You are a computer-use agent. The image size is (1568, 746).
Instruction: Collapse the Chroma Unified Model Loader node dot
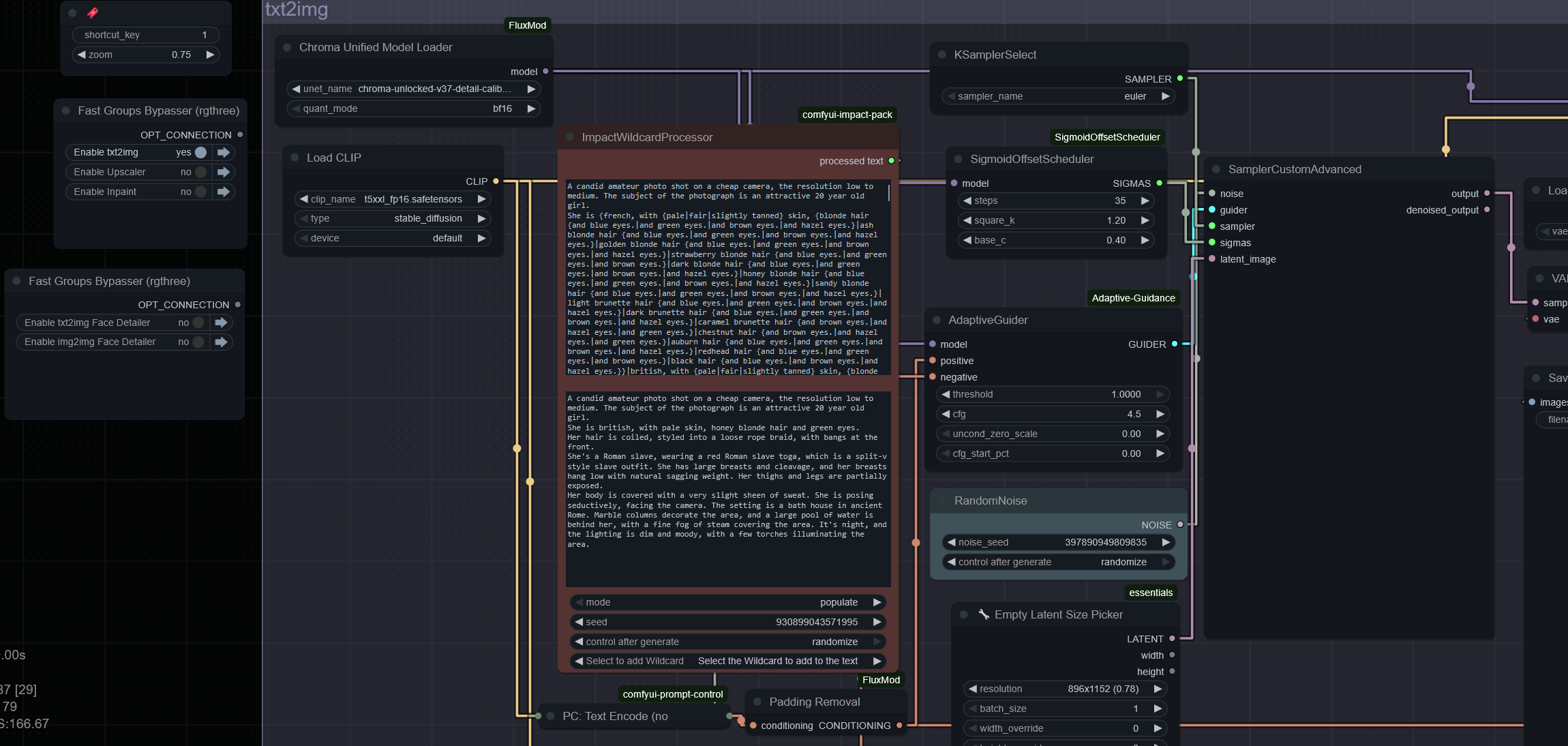tap(287, 47)
